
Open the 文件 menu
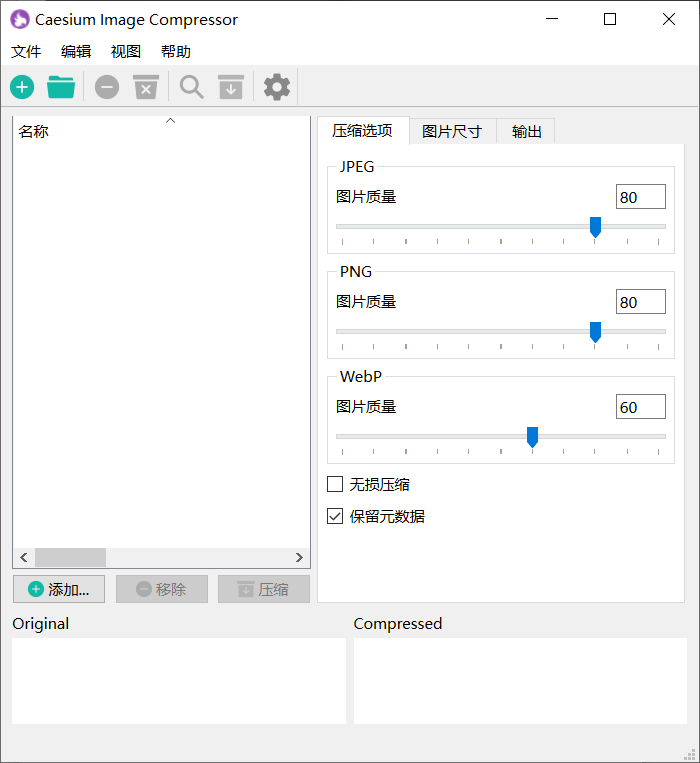pos(26,52)
